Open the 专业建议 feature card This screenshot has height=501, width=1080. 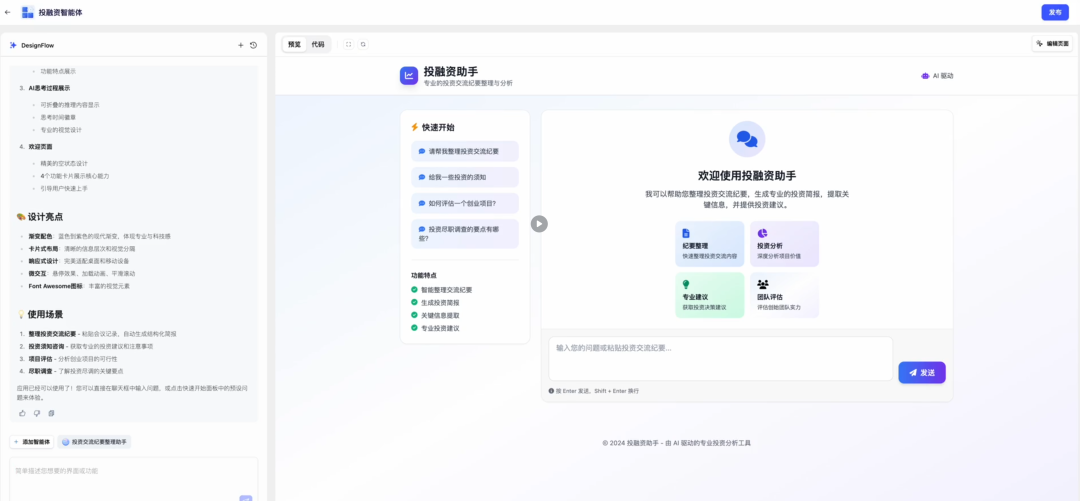(x=709, y=295)
